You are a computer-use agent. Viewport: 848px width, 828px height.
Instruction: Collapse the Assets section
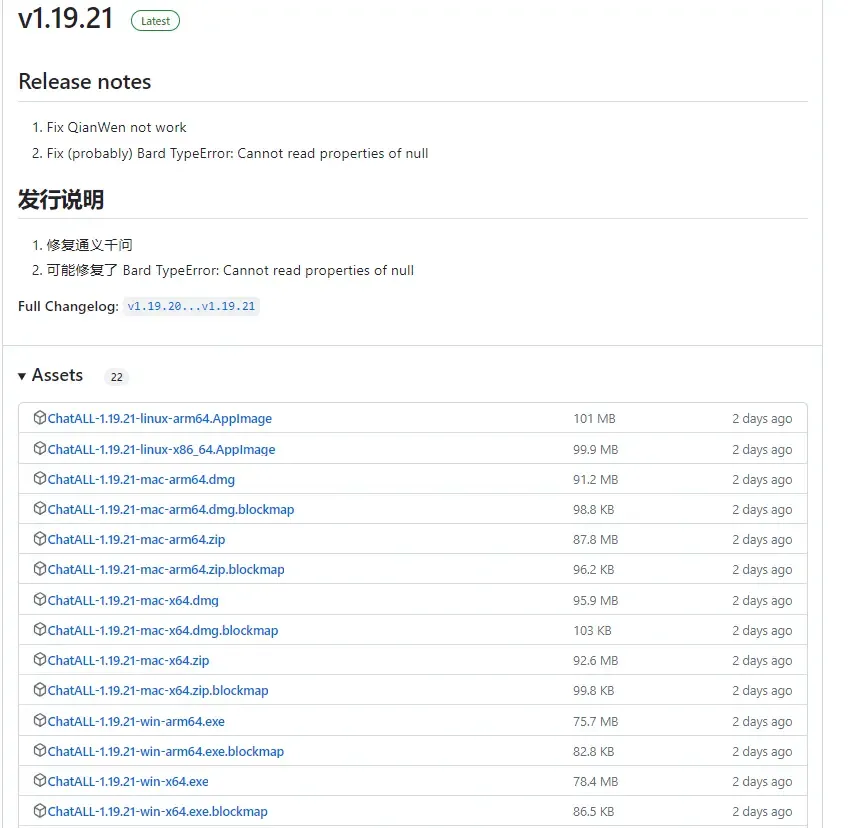click(x=50, y=375)
